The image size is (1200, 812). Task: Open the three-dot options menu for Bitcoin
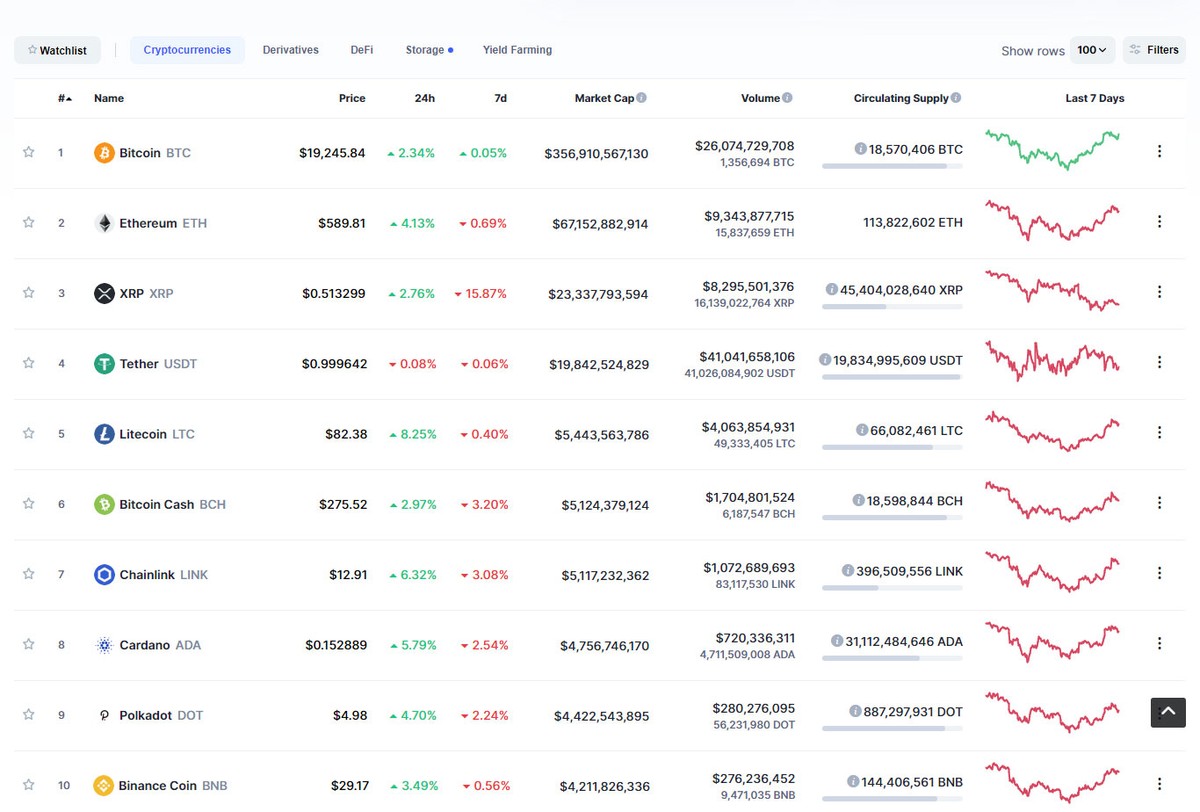pos(1159,152)
